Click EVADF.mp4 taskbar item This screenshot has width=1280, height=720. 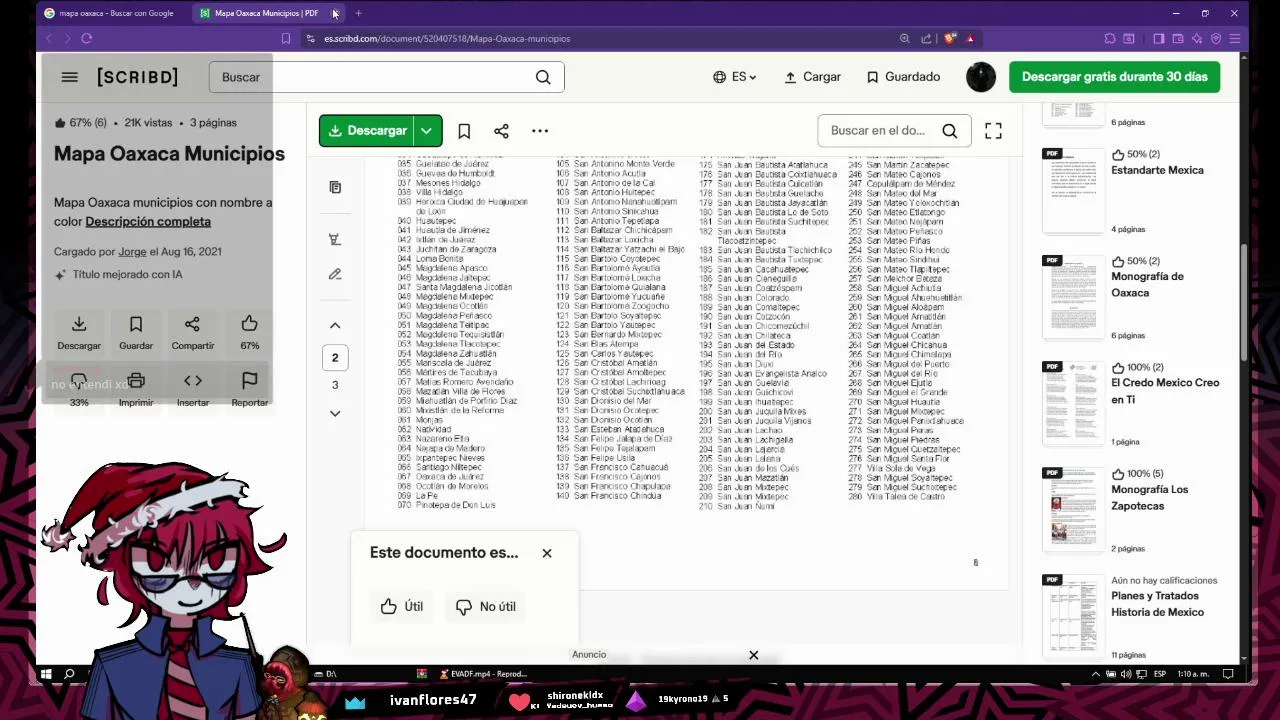point(483,674)
